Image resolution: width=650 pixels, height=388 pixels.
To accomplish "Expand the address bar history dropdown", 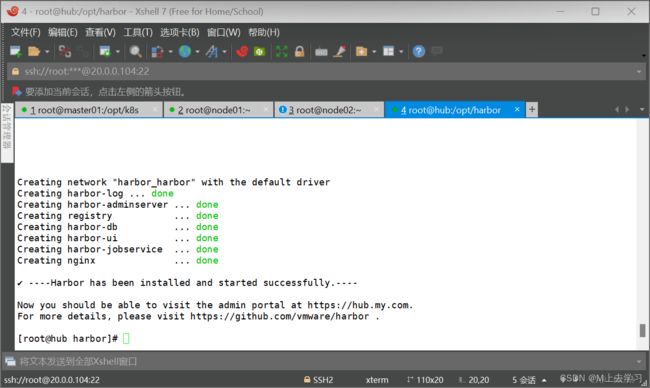I will pos(639,72).
